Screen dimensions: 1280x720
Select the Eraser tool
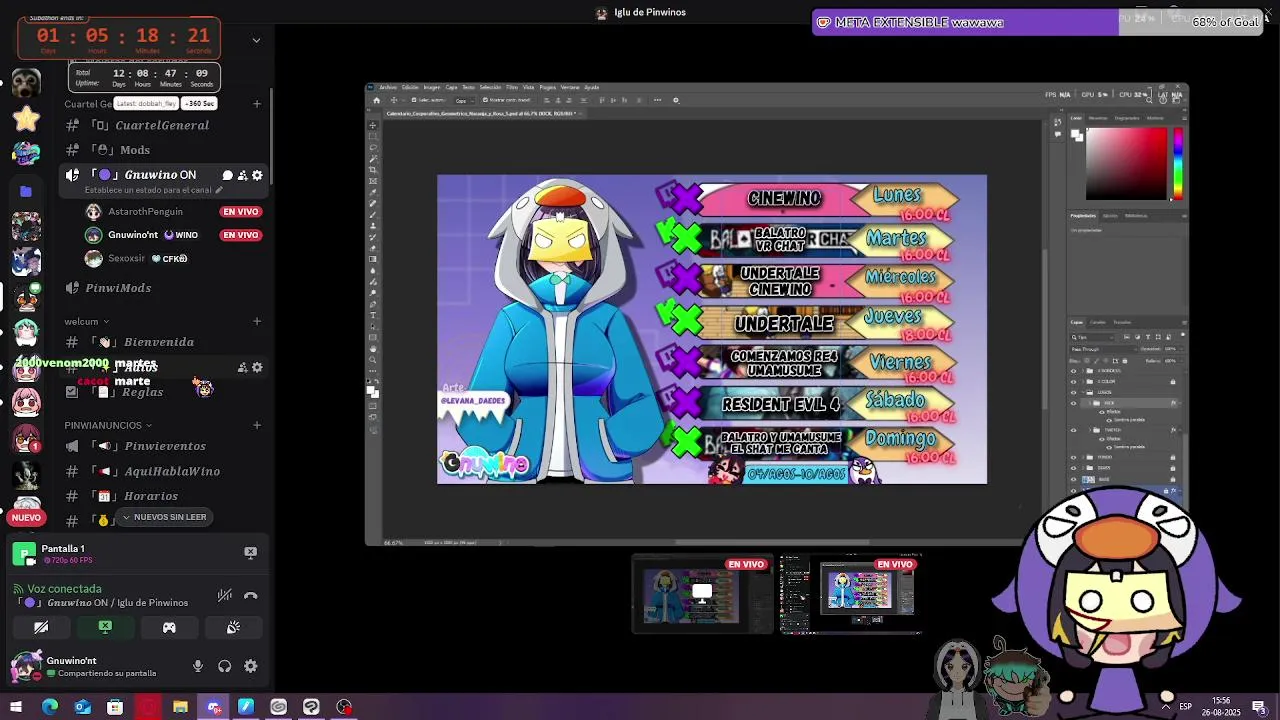coord(373,248)
